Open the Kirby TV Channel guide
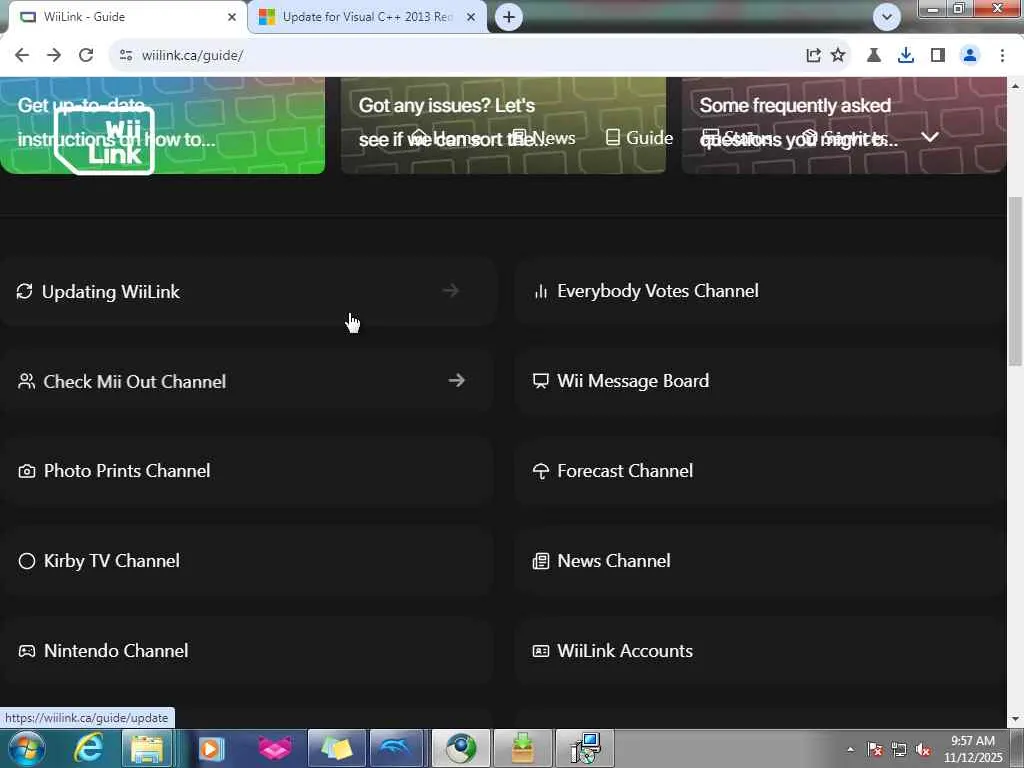This screenshot has height=768, width=1024. click(247, 561)
